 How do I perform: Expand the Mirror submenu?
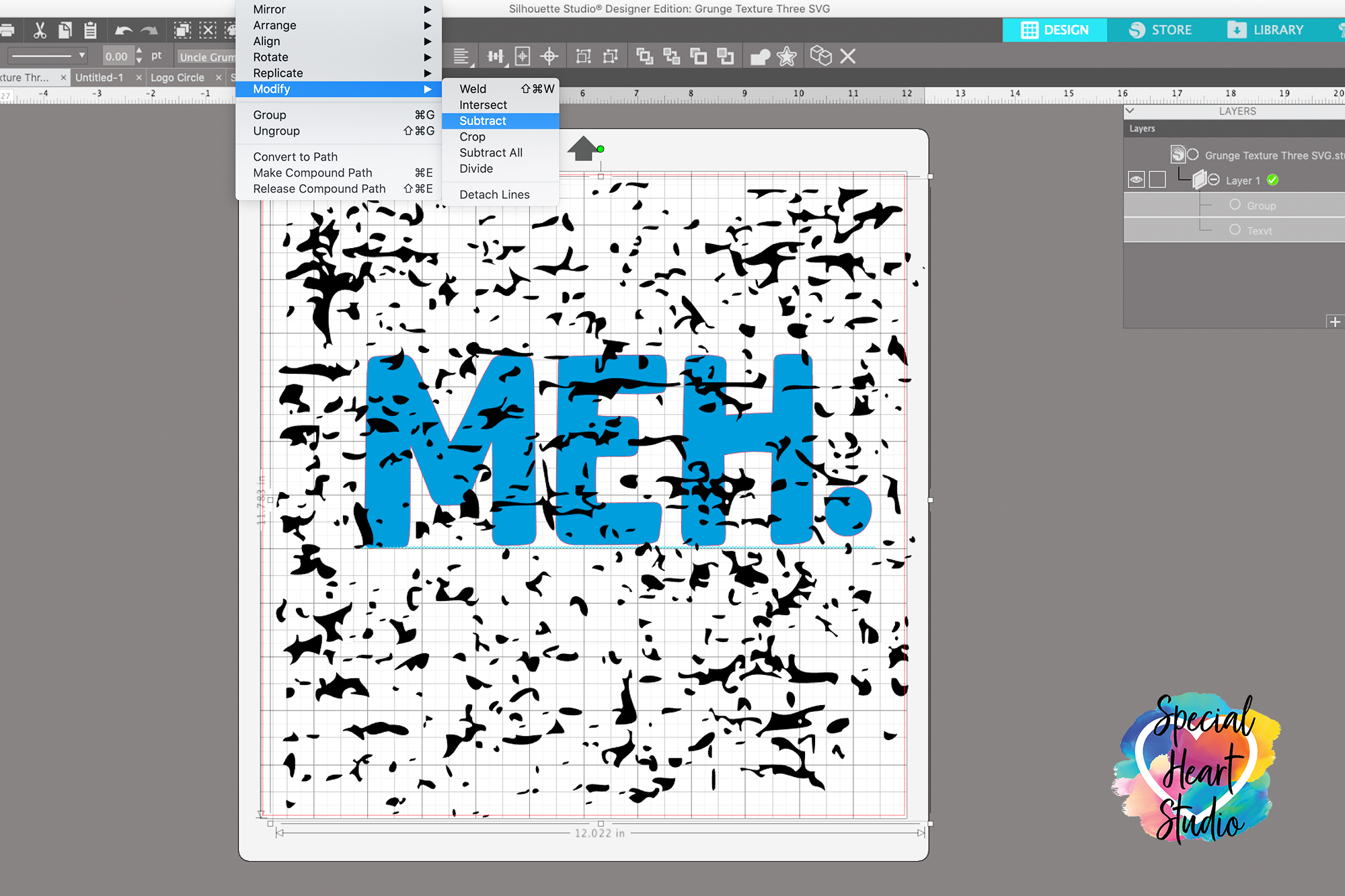(338, 9)
